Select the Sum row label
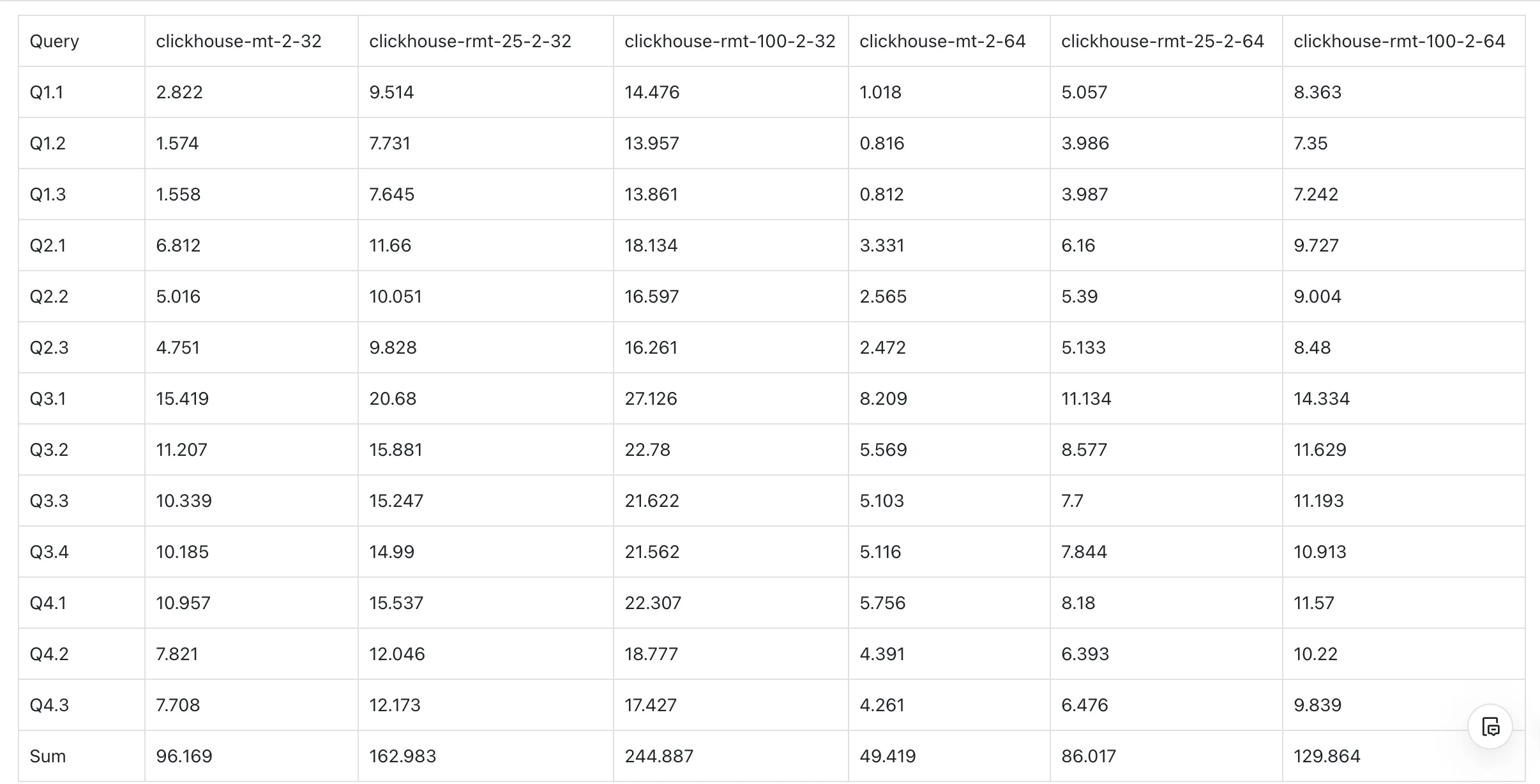This screenshot has height=784, width=1540. (48, 756)
